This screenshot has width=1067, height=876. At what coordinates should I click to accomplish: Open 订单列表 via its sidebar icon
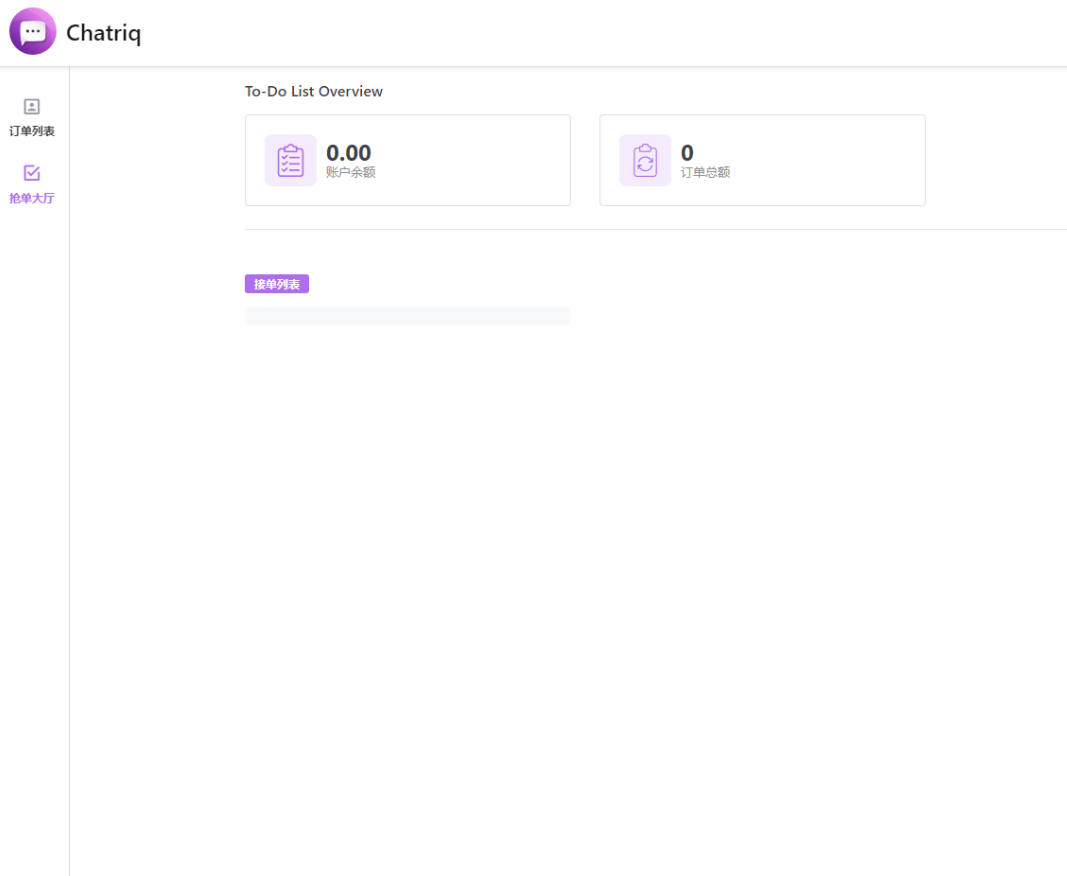click(x=32, y=107)
